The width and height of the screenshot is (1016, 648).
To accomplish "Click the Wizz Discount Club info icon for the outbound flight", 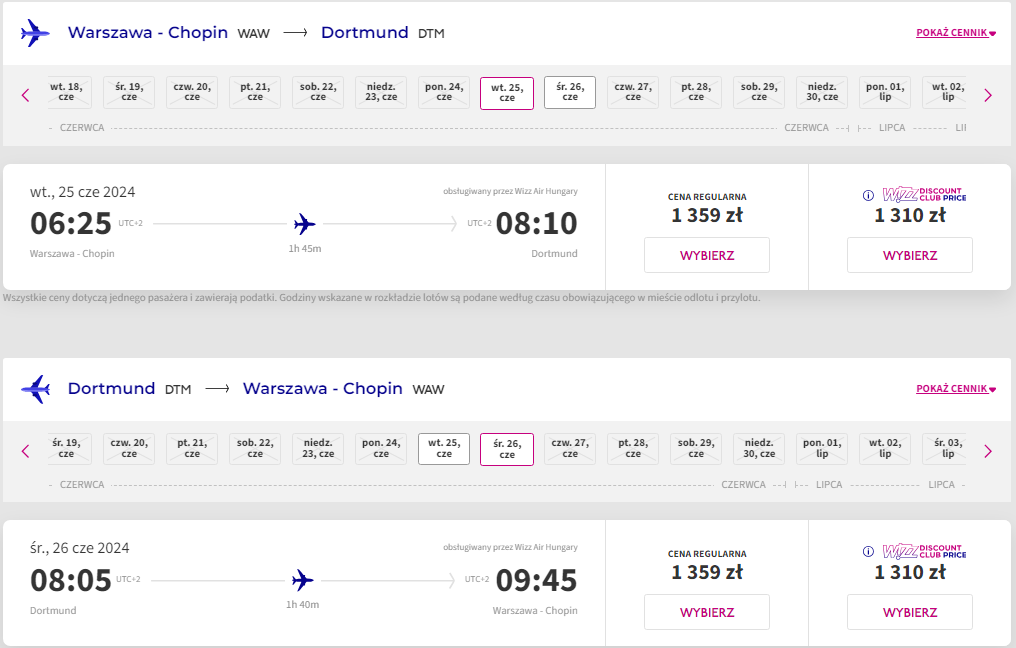I will click(868, 195).
